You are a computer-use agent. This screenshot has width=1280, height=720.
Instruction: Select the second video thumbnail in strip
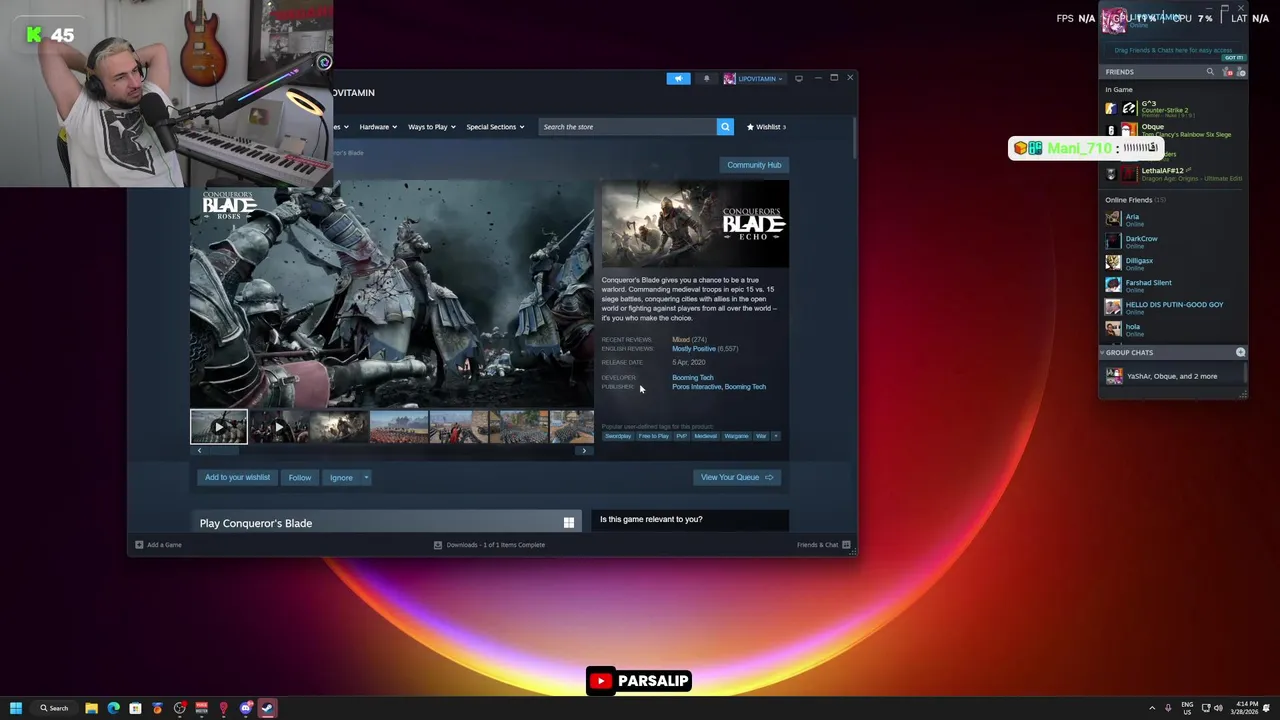278,427
